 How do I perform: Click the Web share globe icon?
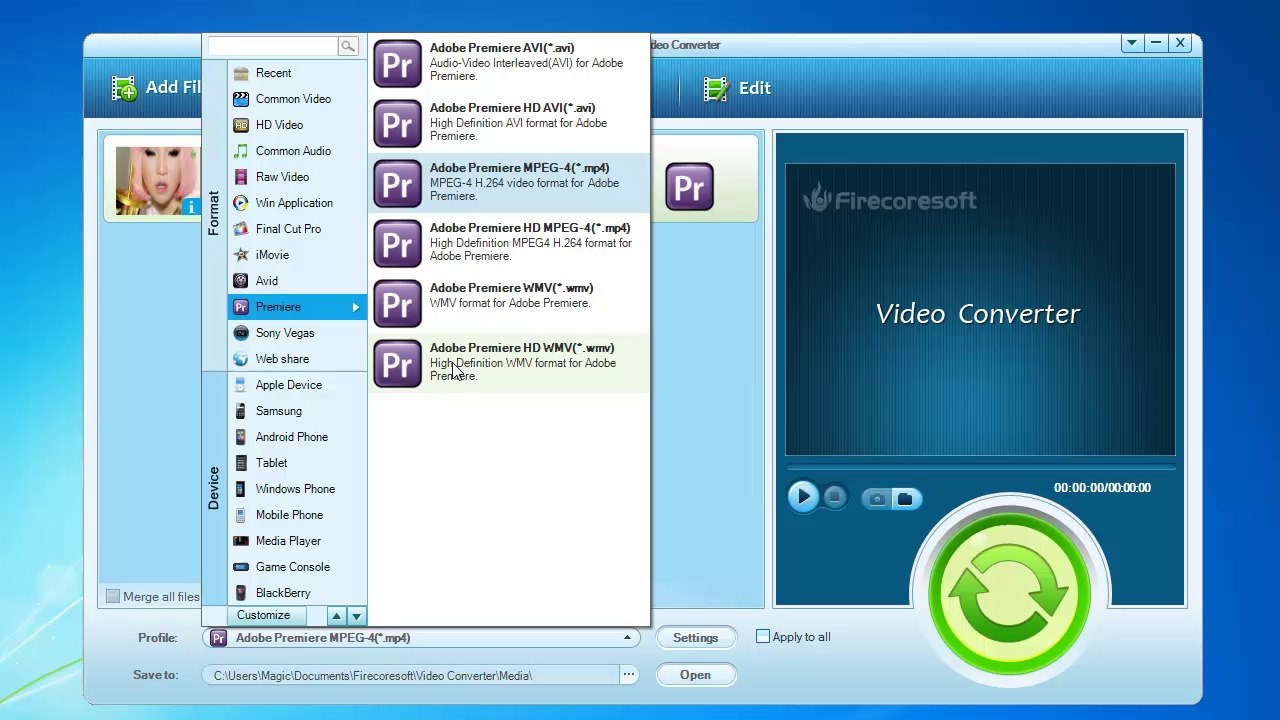(241, 359)
